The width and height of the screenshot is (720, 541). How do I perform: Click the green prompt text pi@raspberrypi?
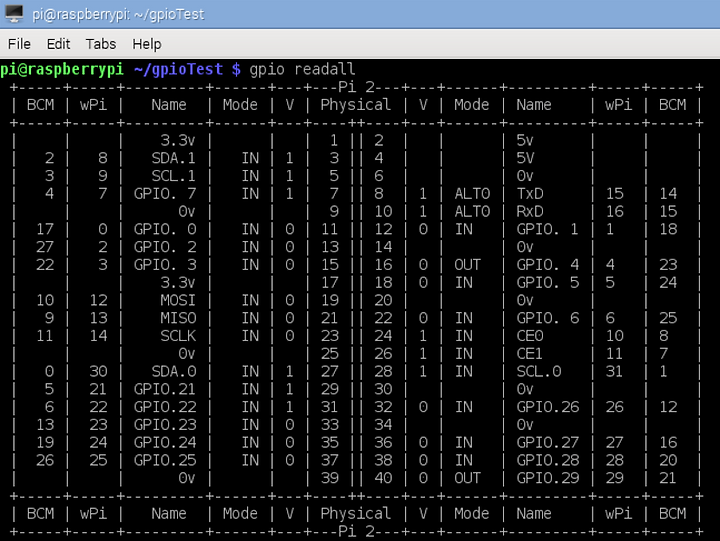pos(62,69)
